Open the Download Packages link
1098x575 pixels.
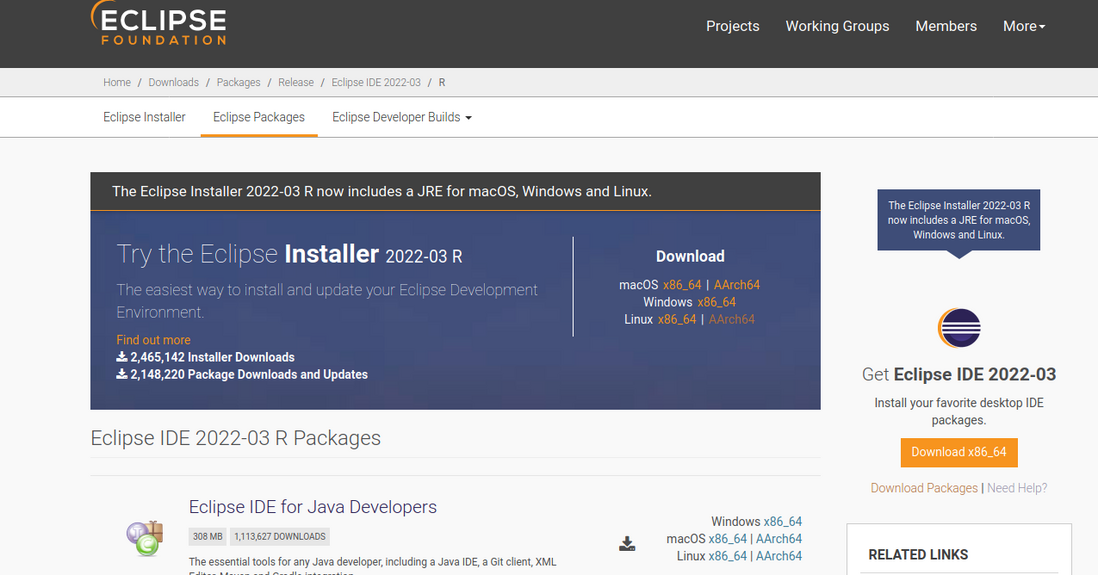coord(924,488)
